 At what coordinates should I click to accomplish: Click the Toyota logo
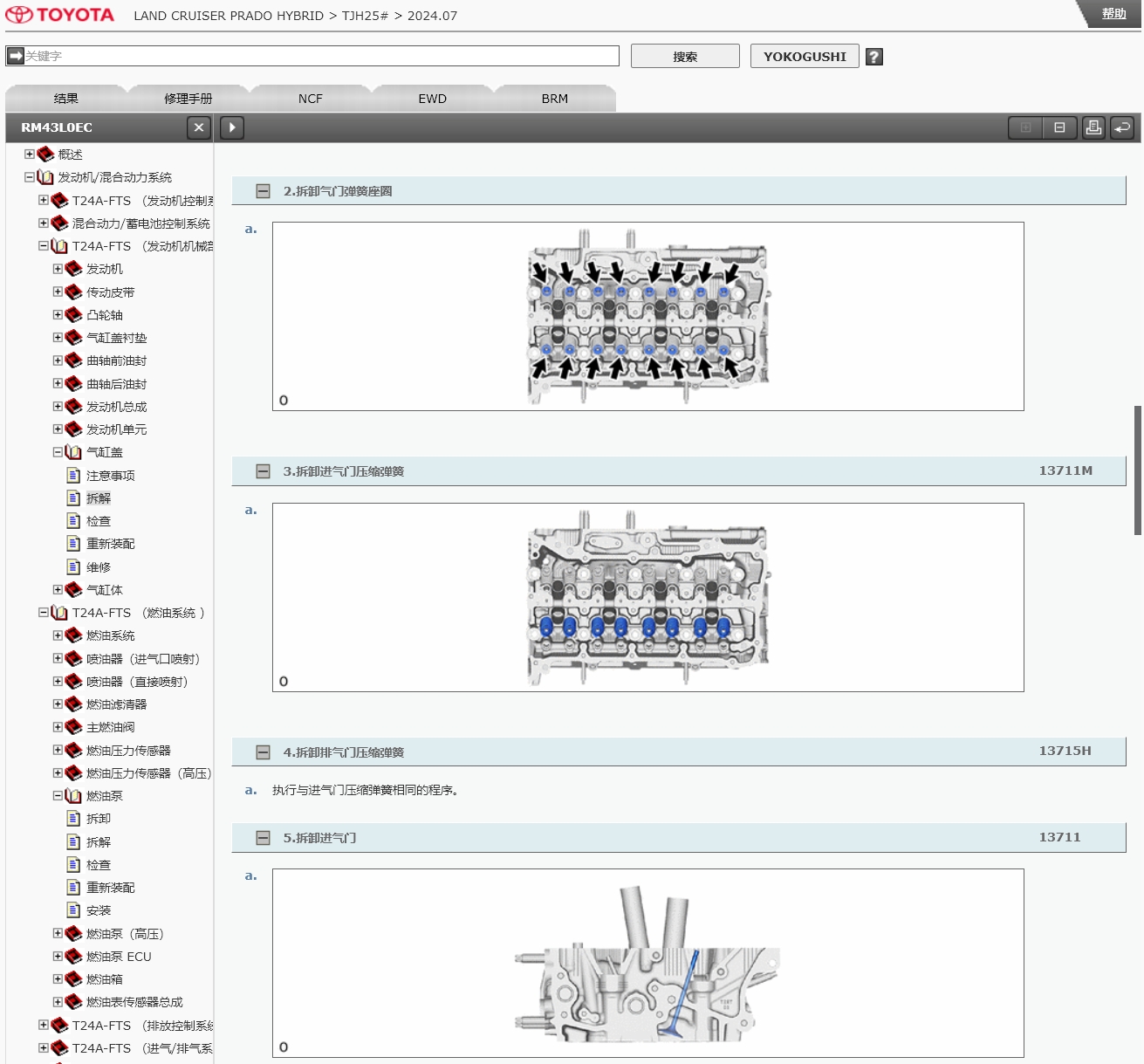coord(60,16)
